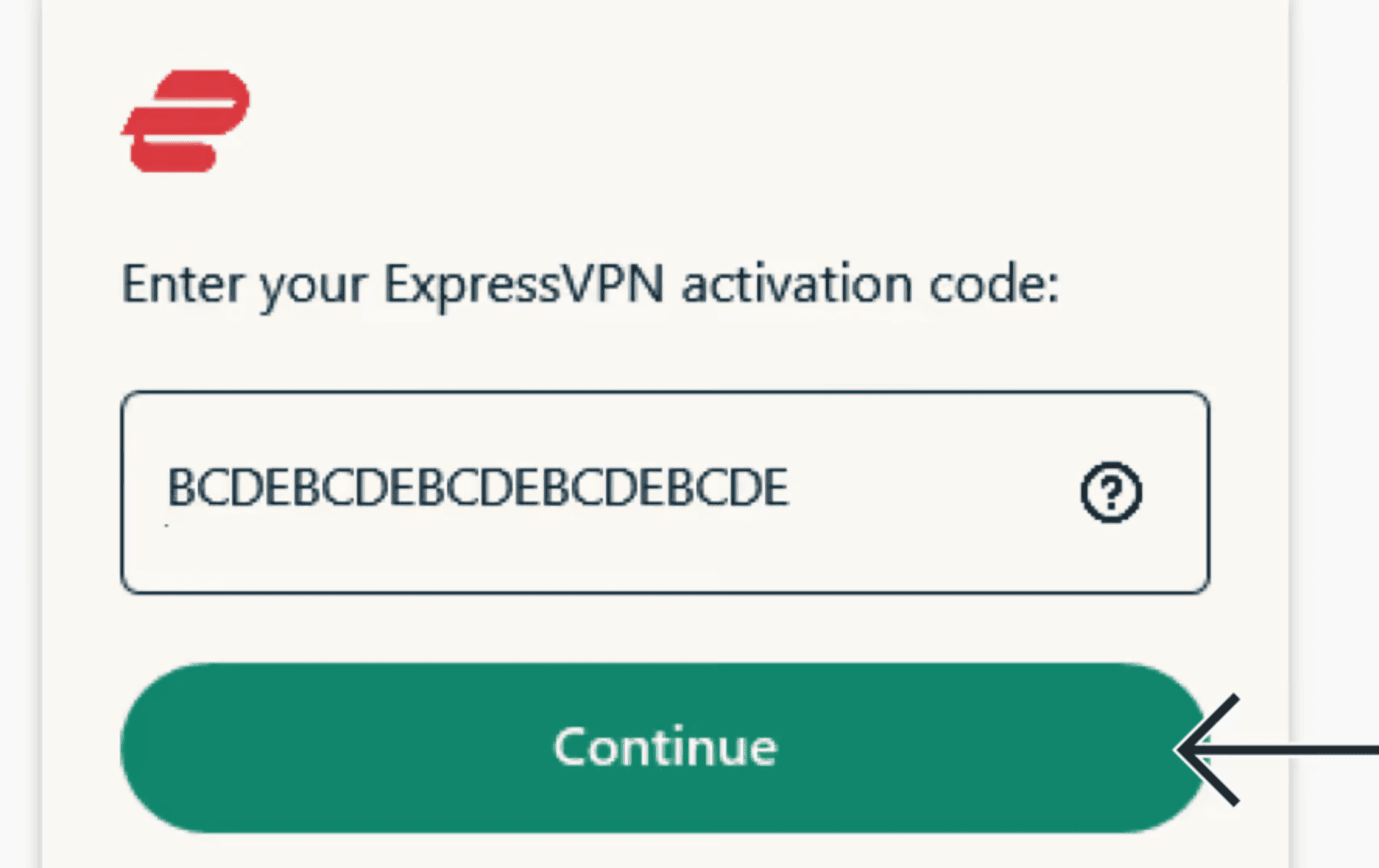Select the "Enter your ExpressVPN activation code" label
Viewport: 1379px width, 868px height.
pyautogui.click(x=590, y=284)
